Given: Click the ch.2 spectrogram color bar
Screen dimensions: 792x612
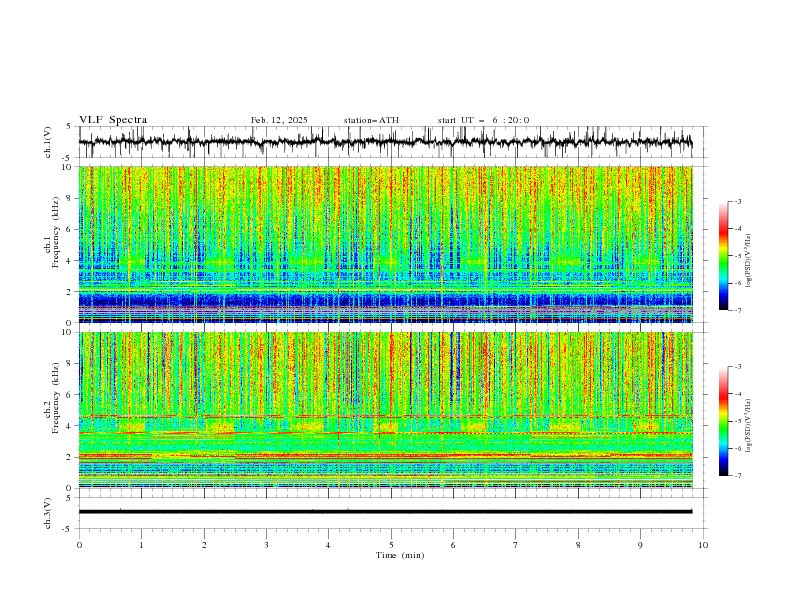Looking at the screenshot, I should point(724,421).
